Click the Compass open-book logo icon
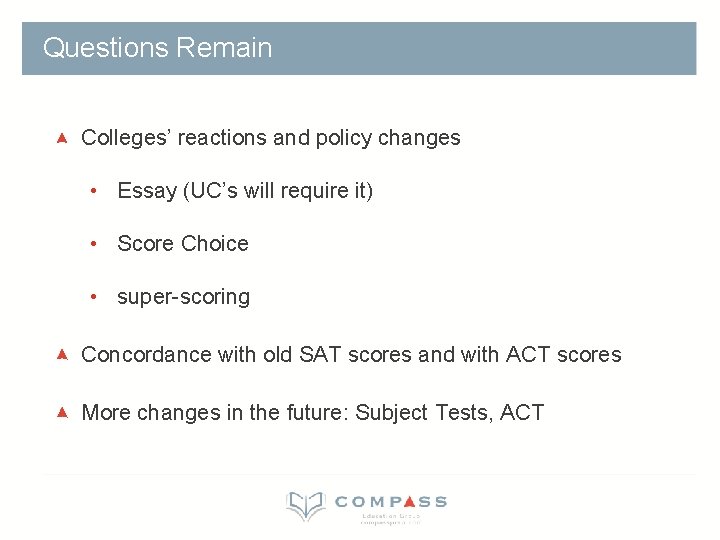The height and width of the screenshot is (540, 720). coord(305,505)
